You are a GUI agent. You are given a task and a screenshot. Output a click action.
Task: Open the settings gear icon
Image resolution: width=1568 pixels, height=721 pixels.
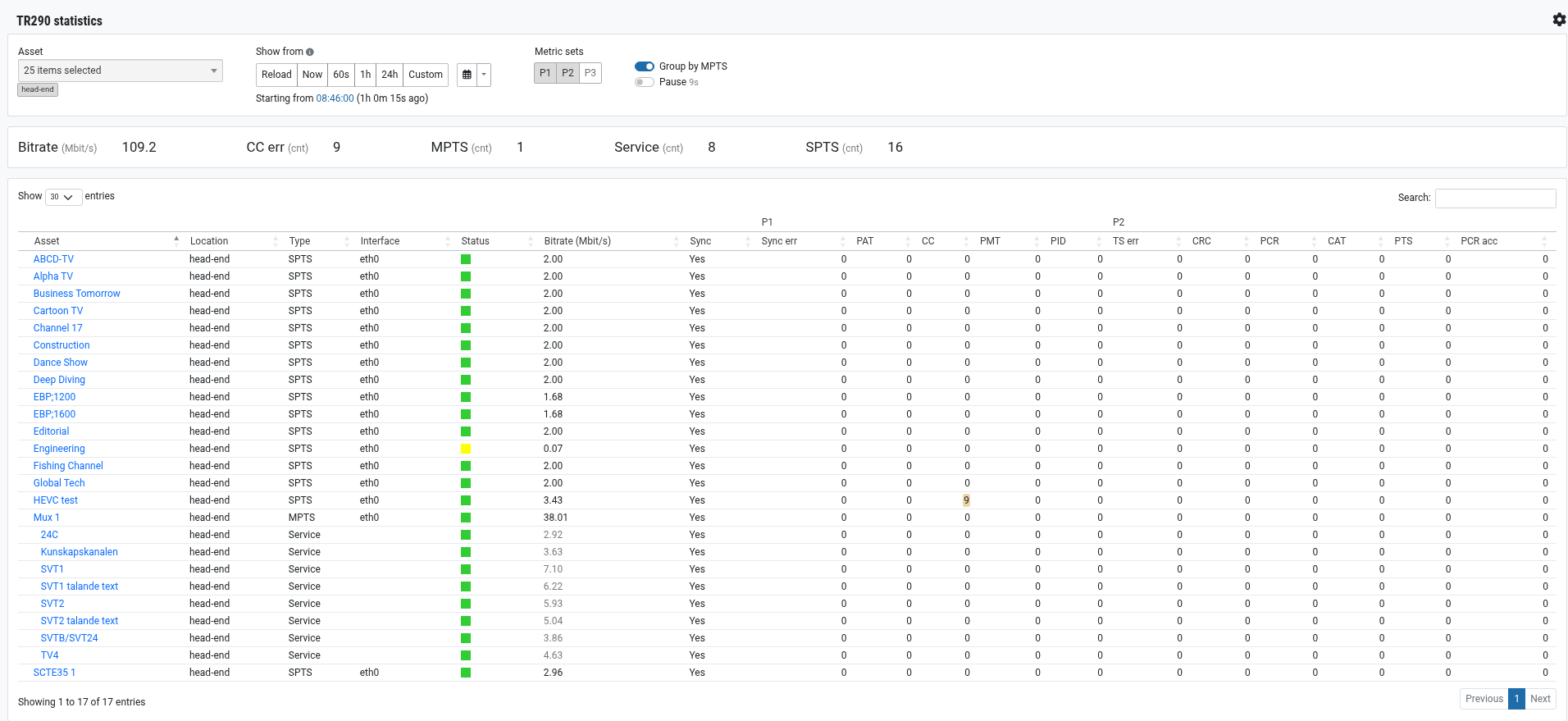1559,20
